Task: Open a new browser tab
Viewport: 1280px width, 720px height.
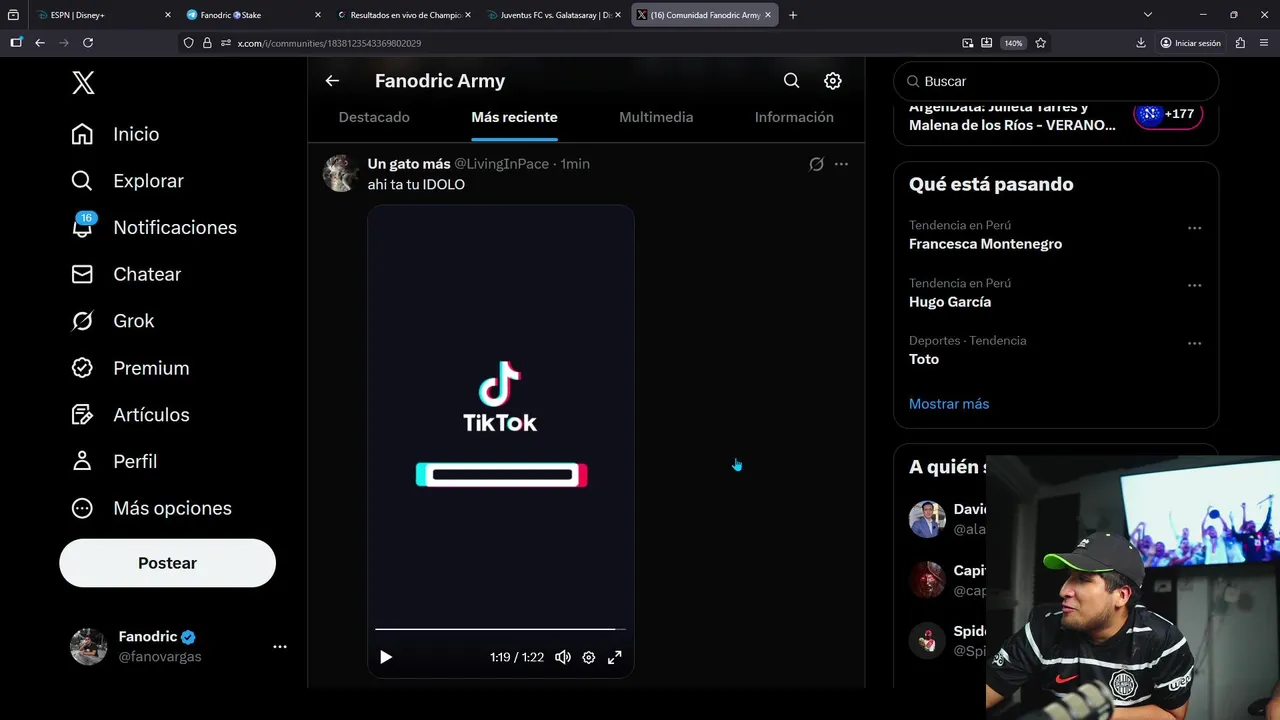Action: point(793,15)
